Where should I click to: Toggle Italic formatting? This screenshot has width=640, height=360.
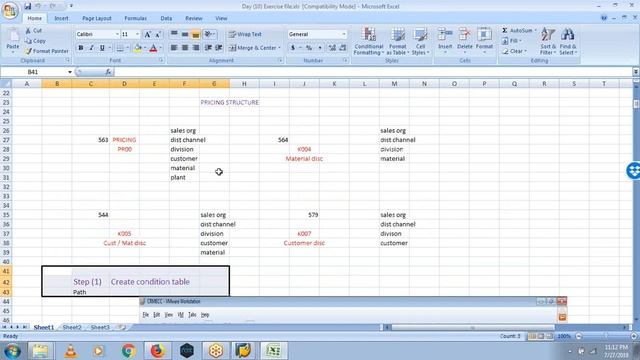tap(91, 48)
